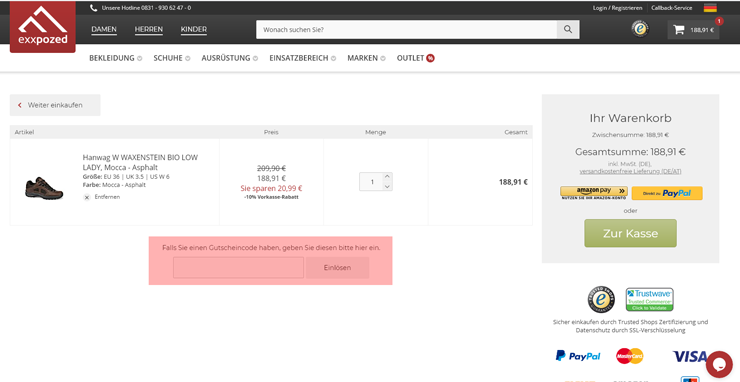This screenshot has height=382, width=740.
Task: Expand the Bekleidung menu
Action: (115, 58)
